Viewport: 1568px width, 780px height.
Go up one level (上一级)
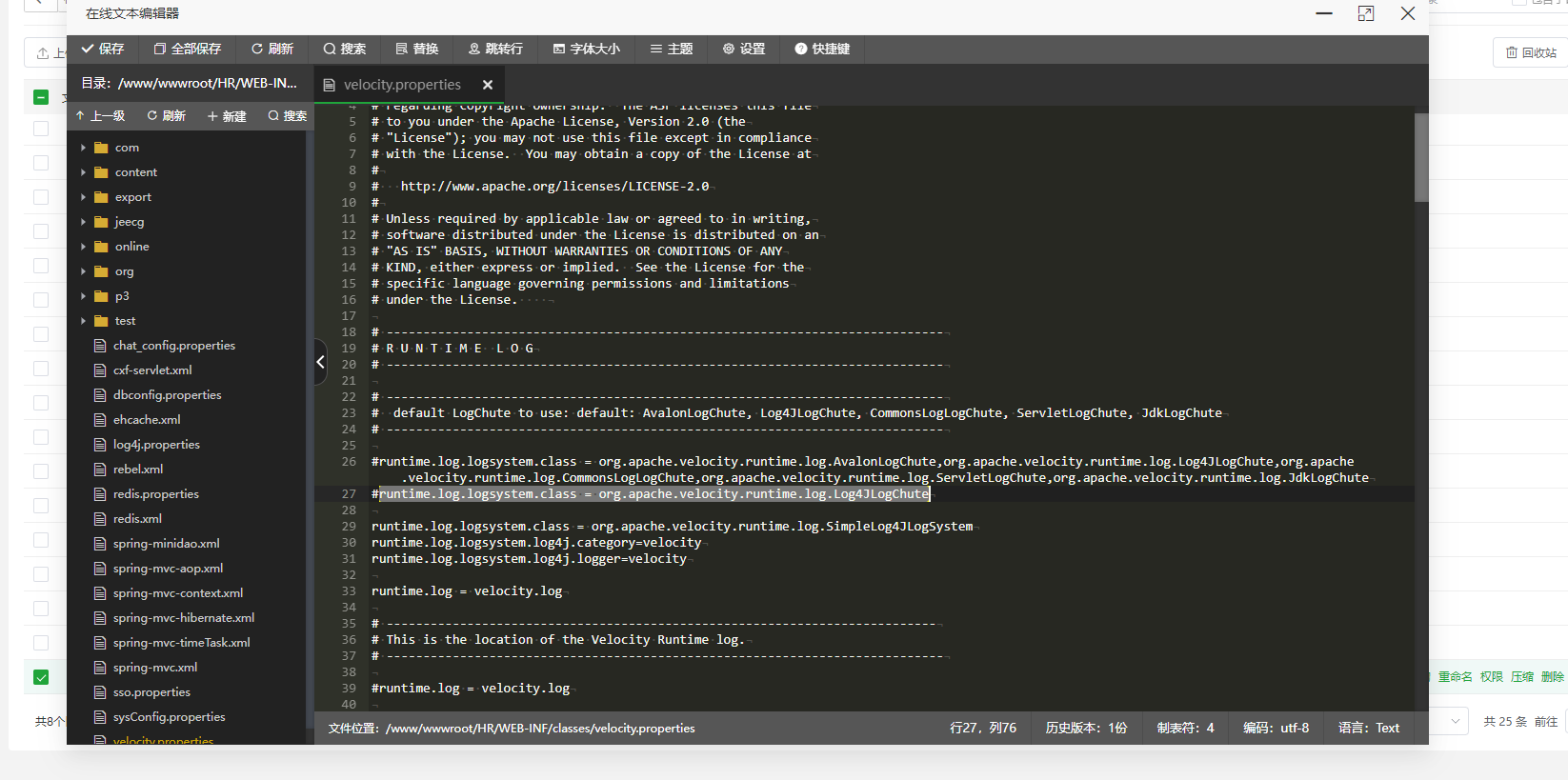(x=101, y=116)
